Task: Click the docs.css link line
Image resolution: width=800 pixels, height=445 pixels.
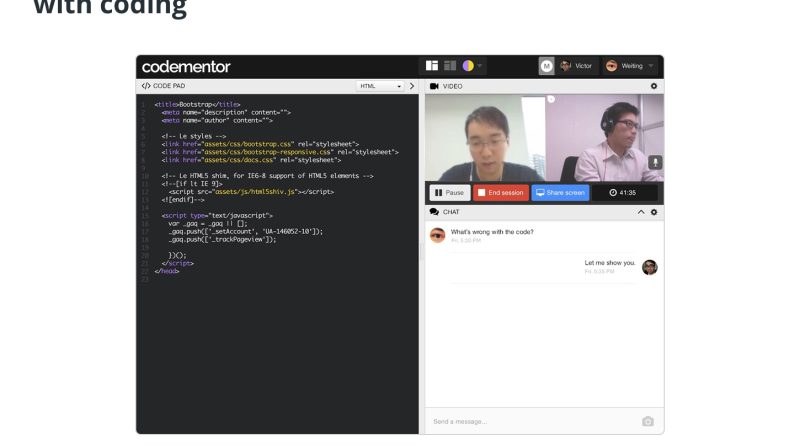Action: (x=252, y=160)
